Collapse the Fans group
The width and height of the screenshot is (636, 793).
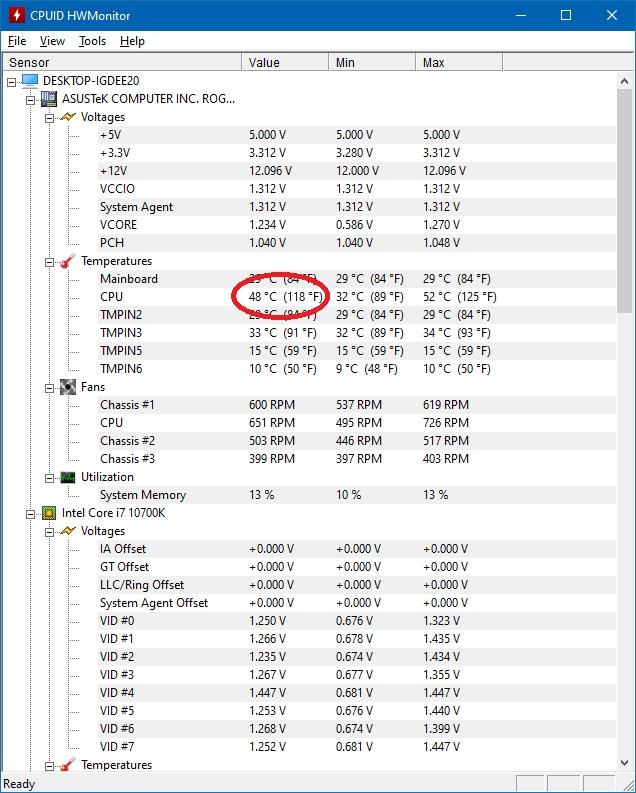(50, 388)
